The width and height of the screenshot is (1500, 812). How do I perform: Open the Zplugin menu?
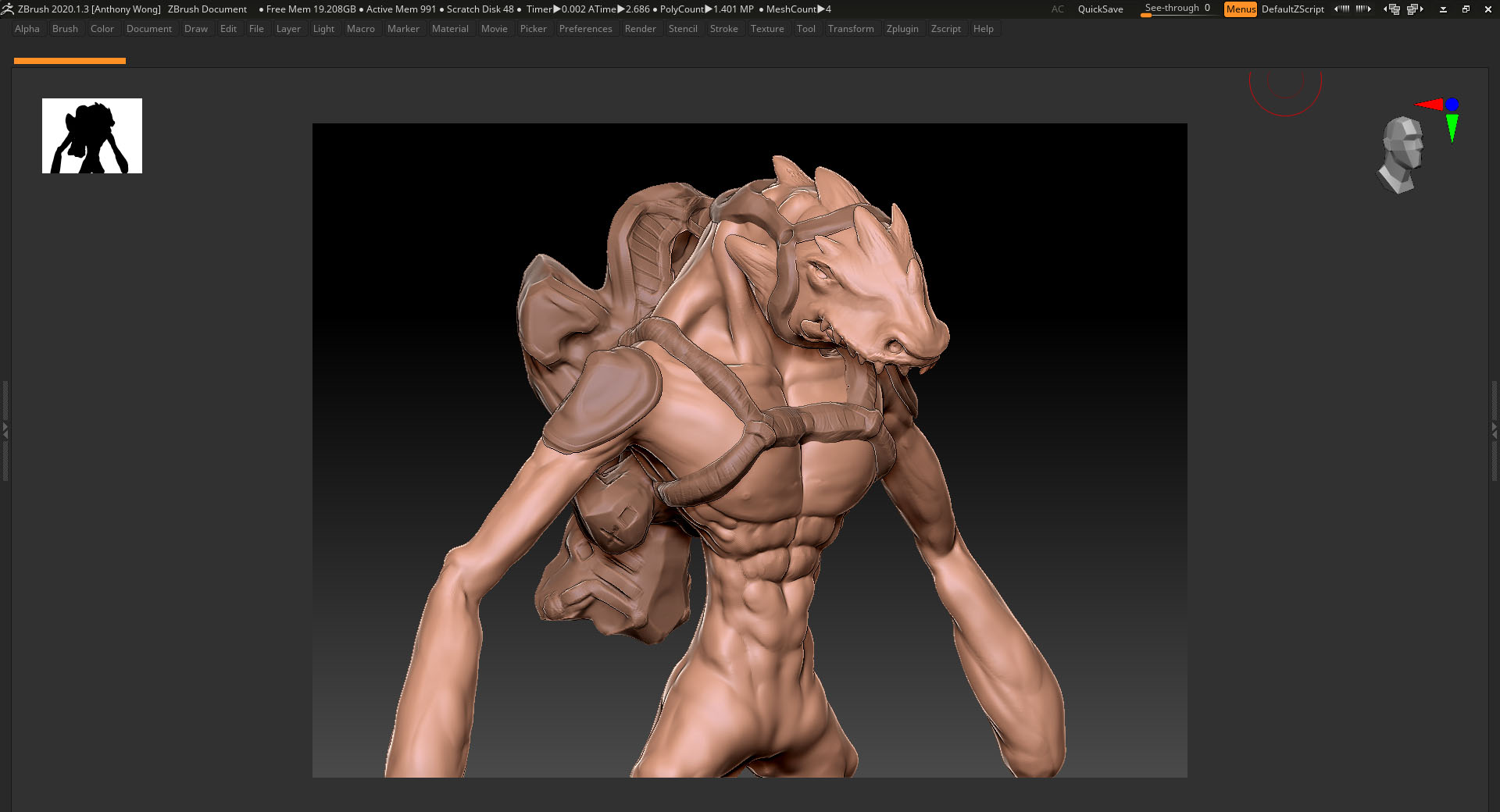coord(902,29)
